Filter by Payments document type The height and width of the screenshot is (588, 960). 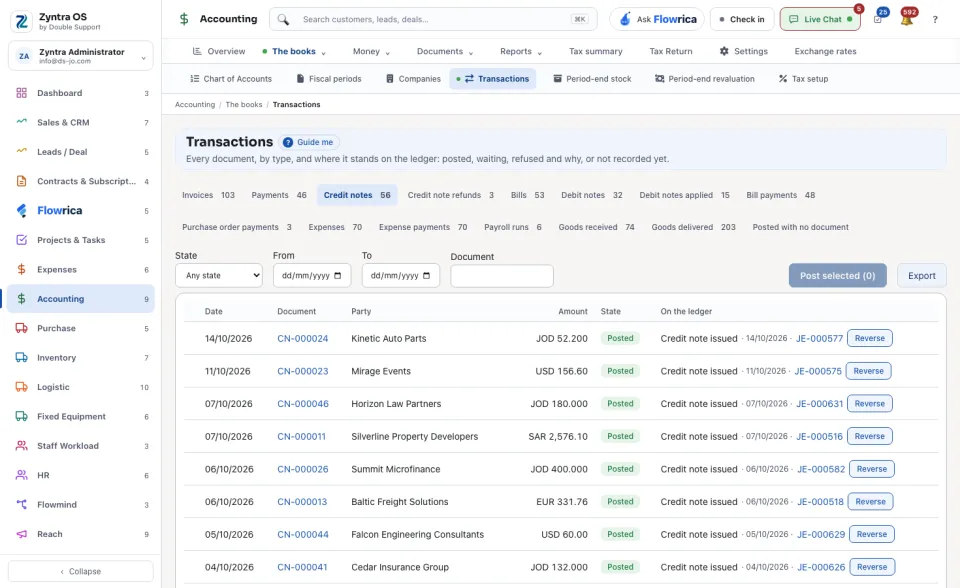[x=279, y=195]
